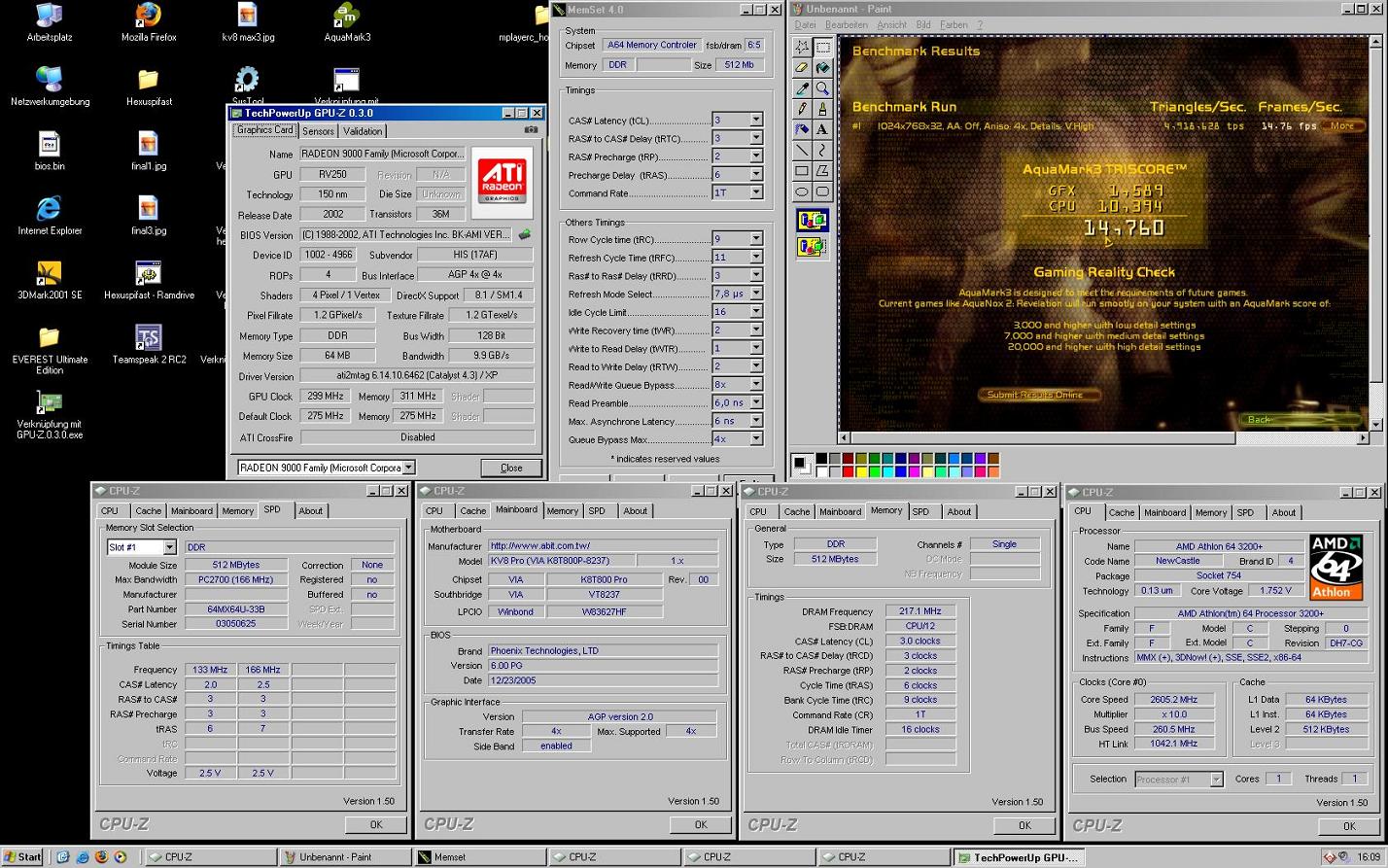Choose the Airbrush tool in Paint
The width and height of the screenshot is (1388, 868).
802,129
